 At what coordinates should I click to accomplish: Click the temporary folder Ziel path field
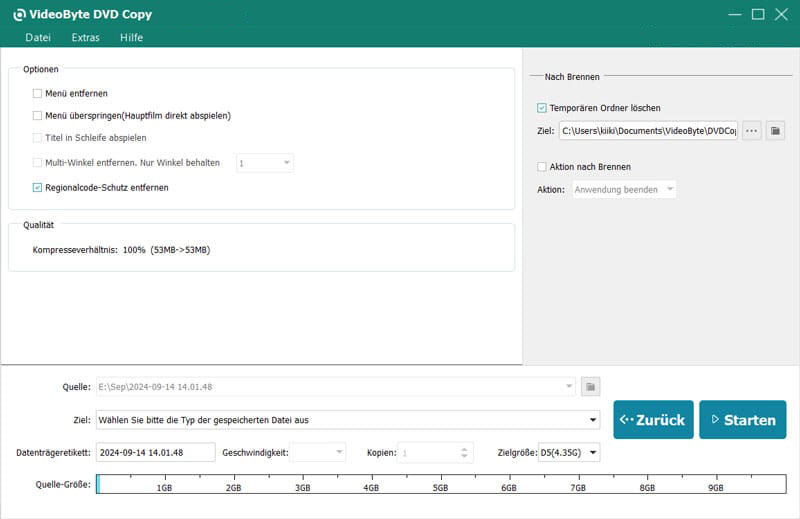648,131
